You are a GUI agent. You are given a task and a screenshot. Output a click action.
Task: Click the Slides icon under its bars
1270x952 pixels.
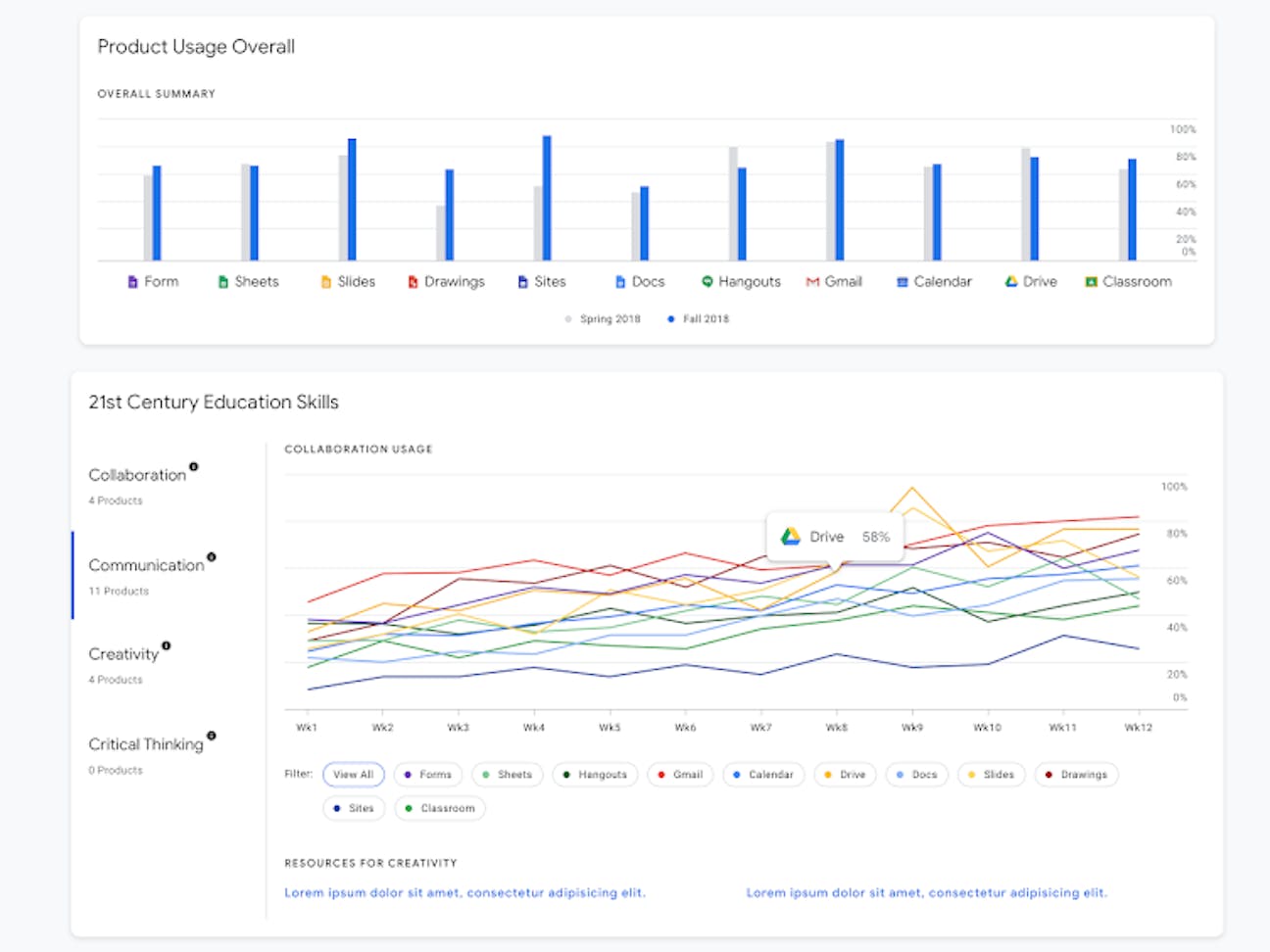[323, 281]
